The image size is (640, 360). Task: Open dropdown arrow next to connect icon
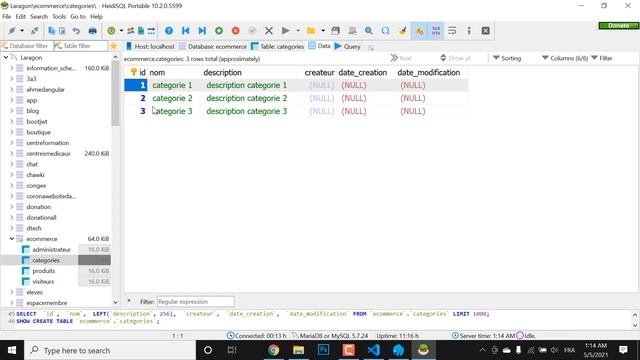click(22, 31)
